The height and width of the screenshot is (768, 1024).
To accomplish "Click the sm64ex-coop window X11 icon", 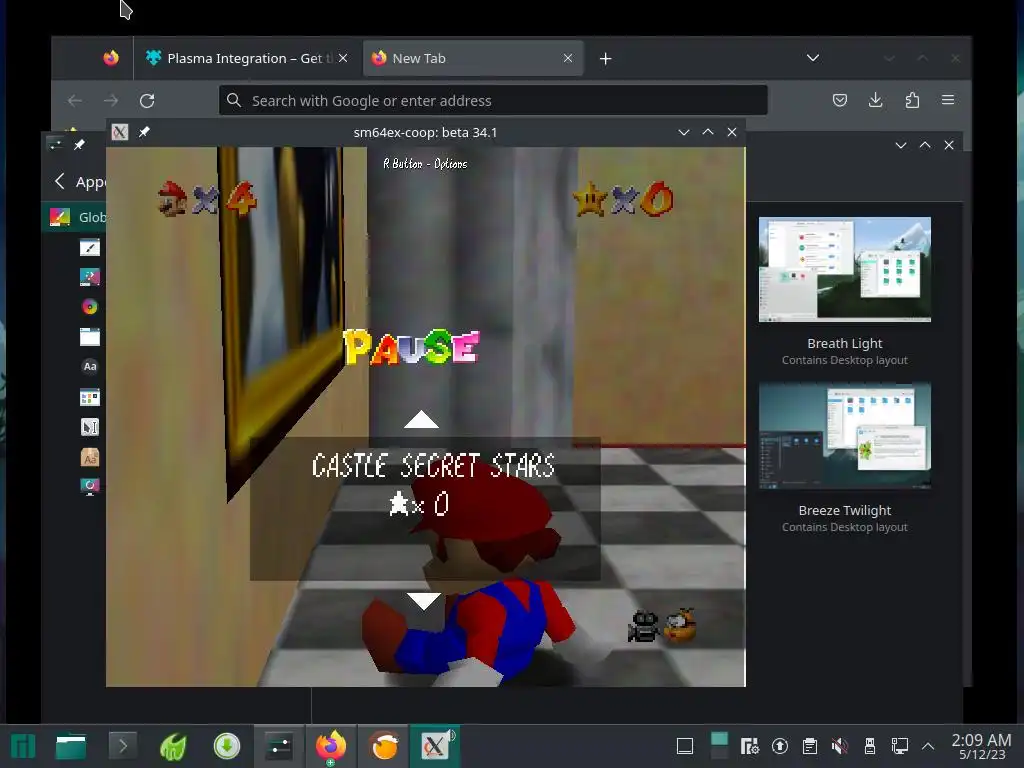I will pos(120,132).
